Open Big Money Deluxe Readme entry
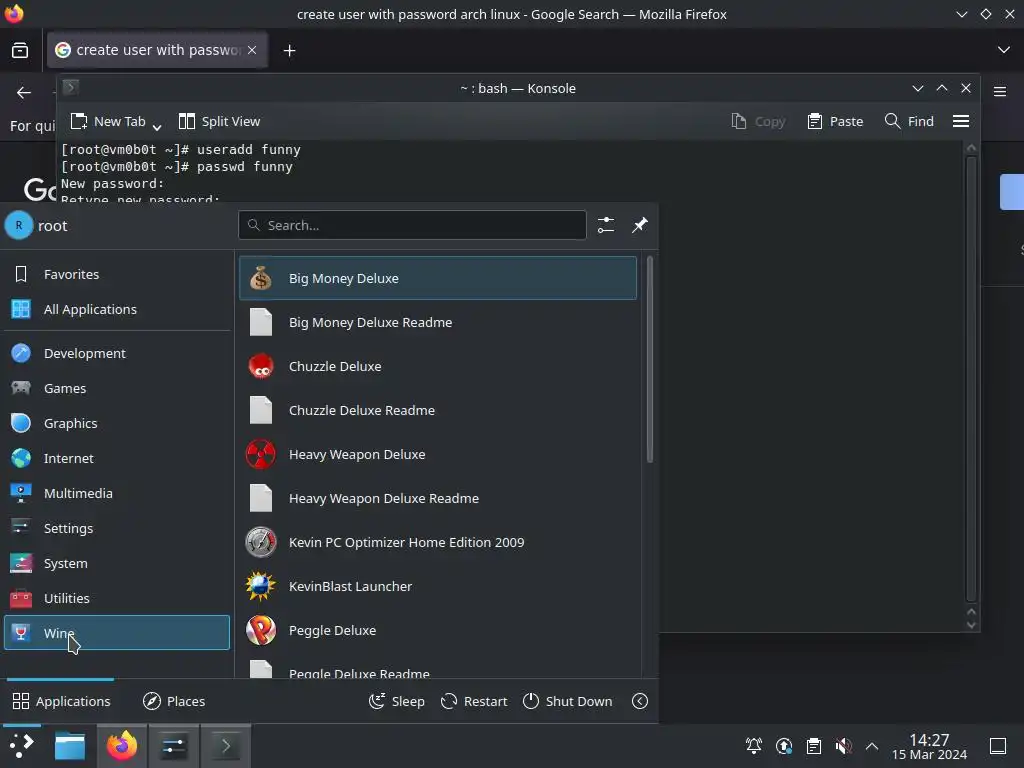This screenshot has height=768, width=1024. 438,322
